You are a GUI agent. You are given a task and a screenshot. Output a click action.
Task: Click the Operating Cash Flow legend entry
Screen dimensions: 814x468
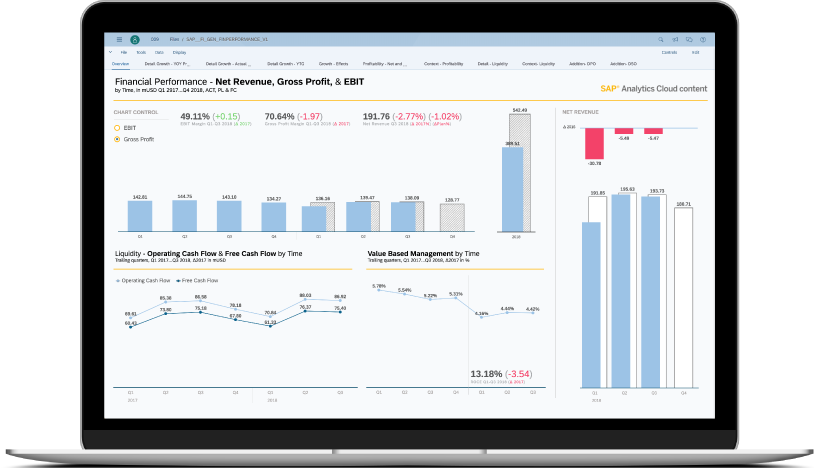tap(143, 281)
